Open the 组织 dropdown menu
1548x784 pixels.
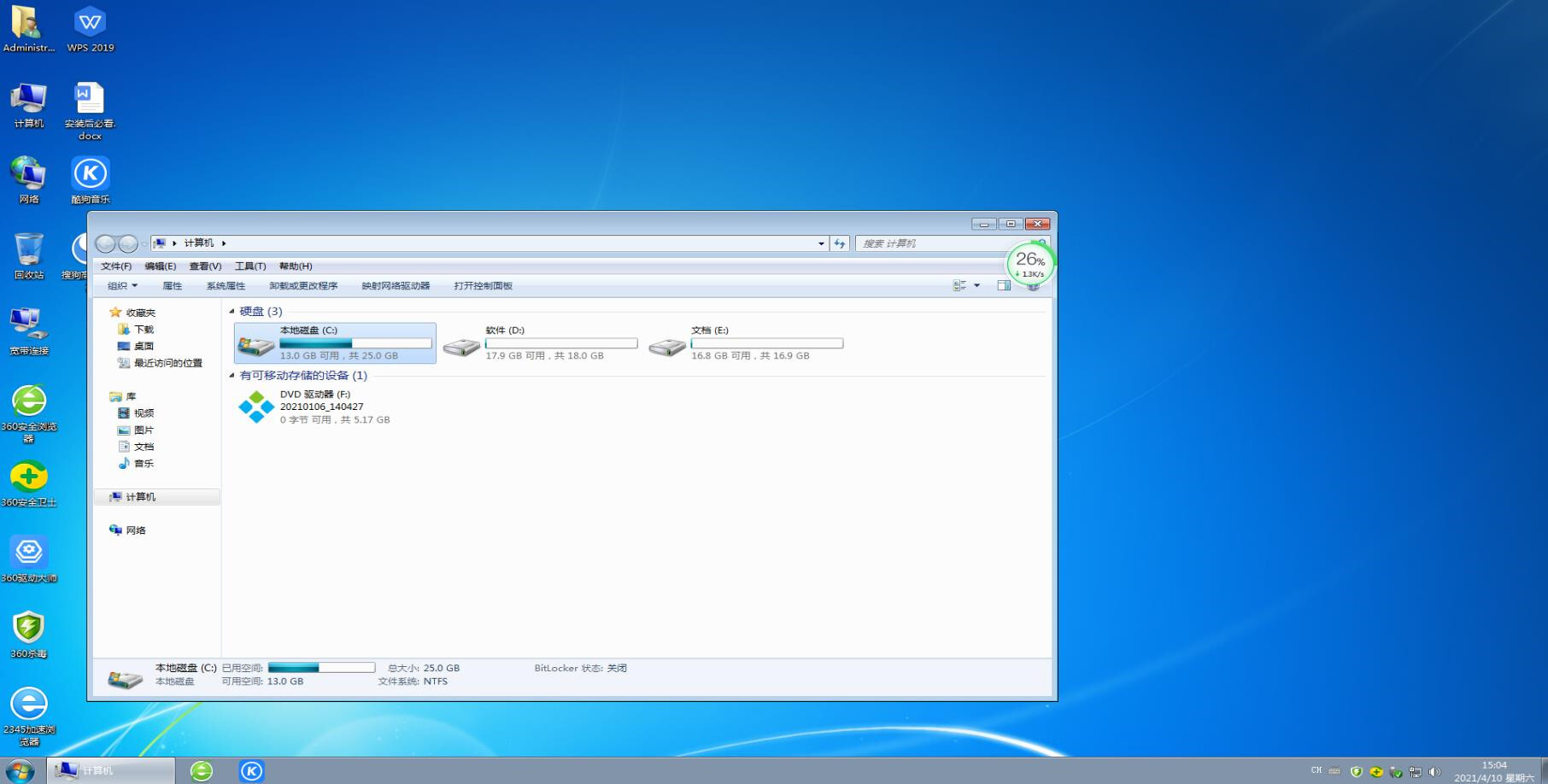[122, 285]
